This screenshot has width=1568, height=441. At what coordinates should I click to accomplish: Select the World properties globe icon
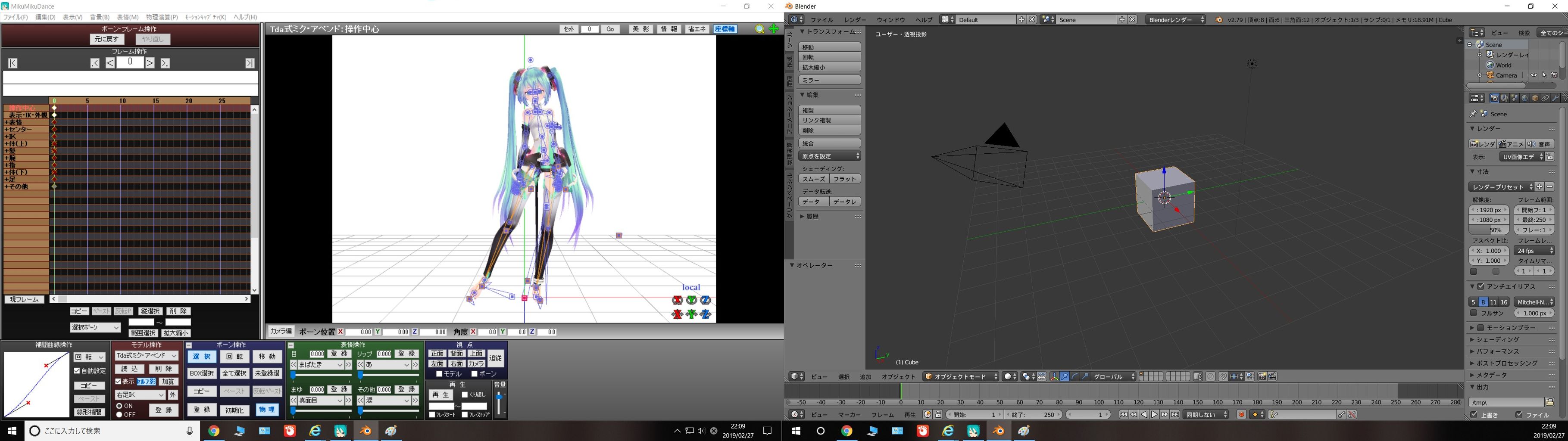(1525, 99)
